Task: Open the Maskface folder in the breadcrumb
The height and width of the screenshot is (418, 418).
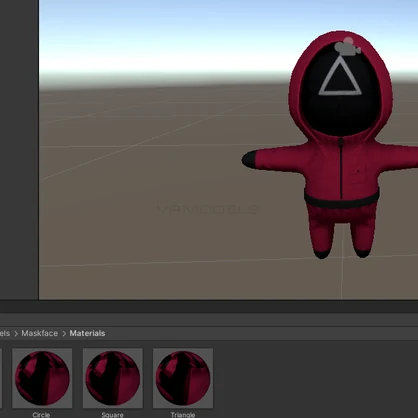Action: point(39,333)
